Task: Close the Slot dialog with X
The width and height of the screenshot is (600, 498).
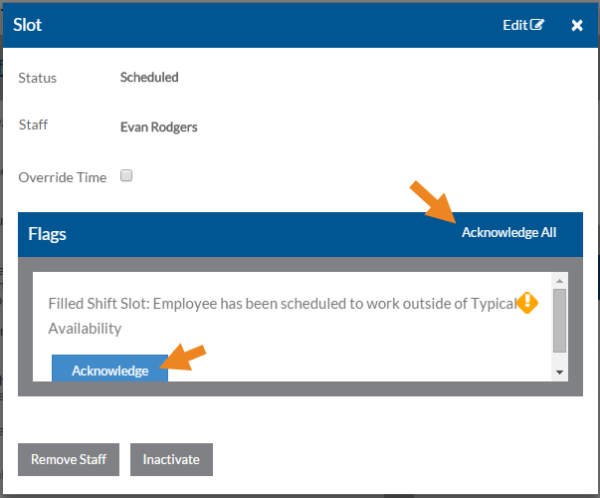Action: point(577,25)
